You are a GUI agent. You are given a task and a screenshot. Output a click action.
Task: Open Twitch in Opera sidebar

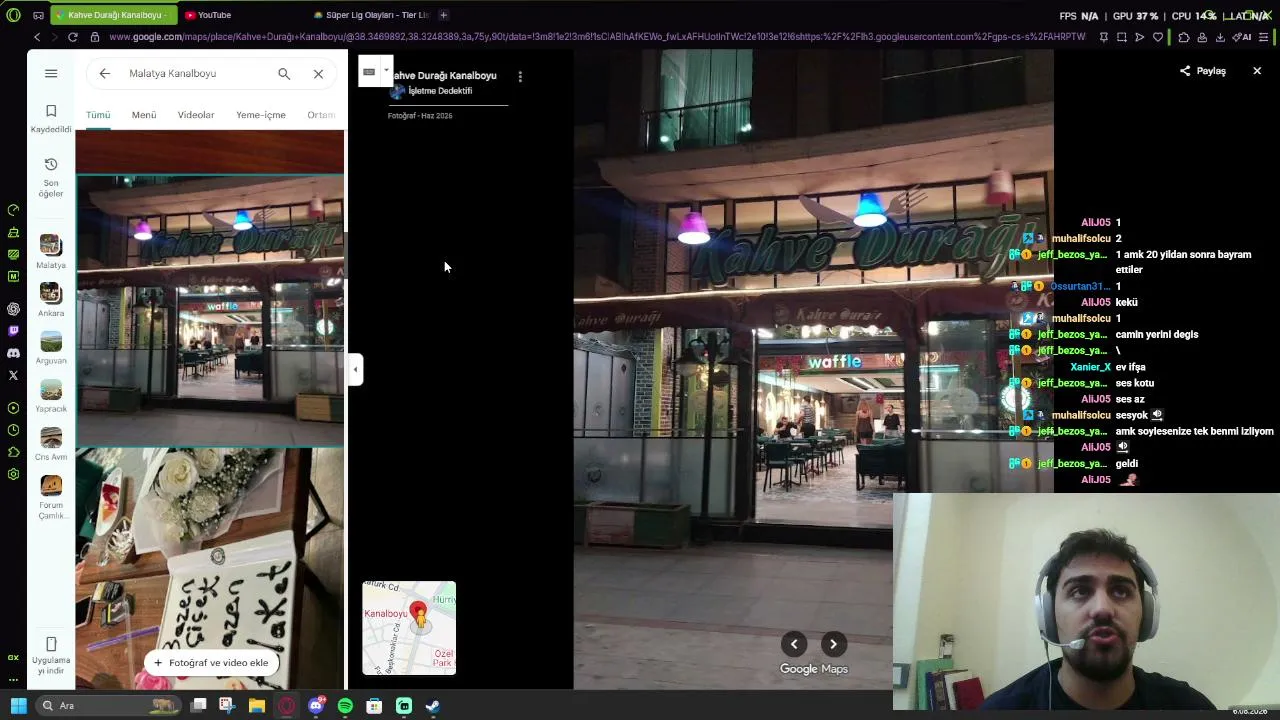pos(13,331)
